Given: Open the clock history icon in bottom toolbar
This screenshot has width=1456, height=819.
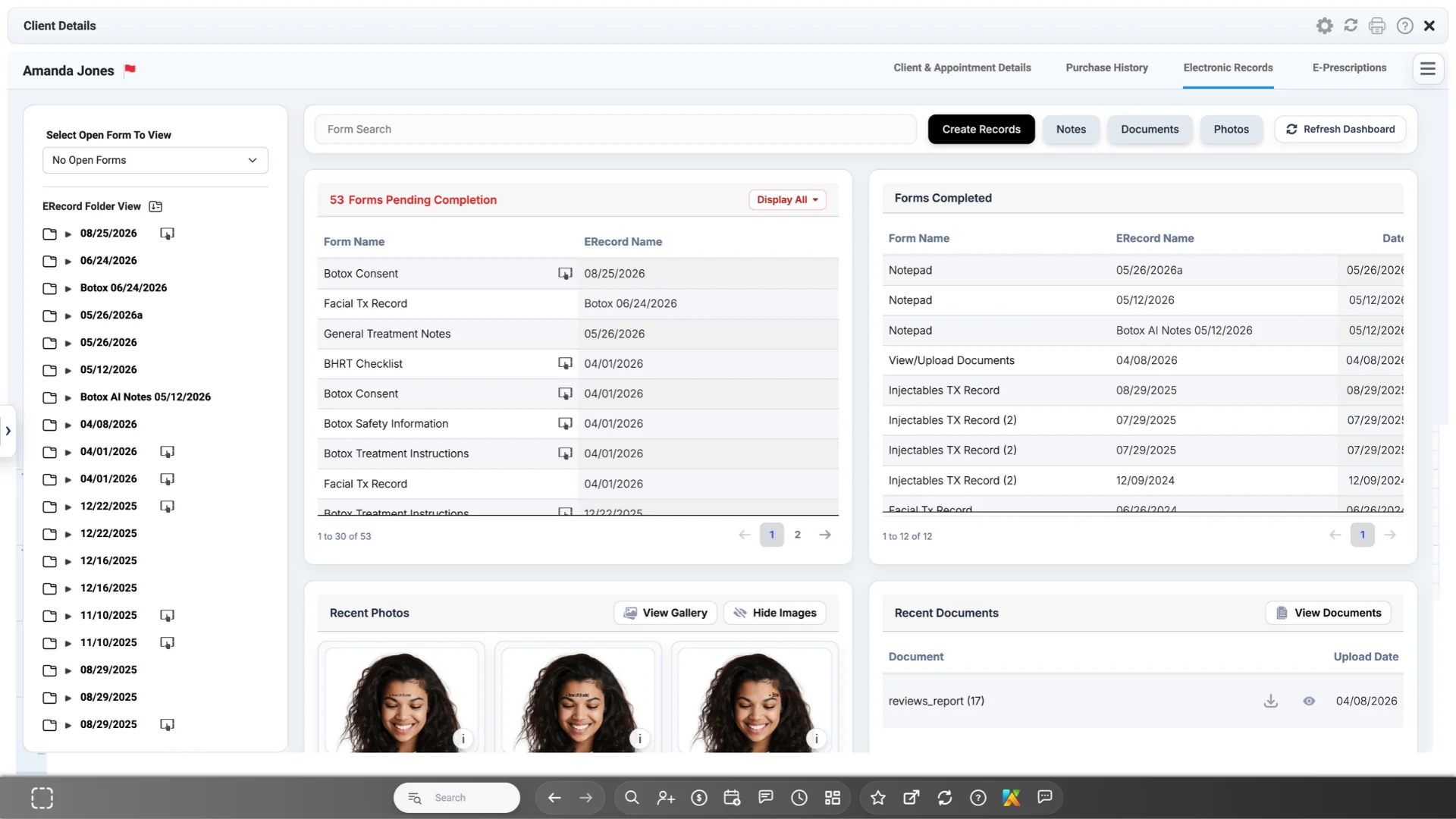Looking at the screenshot, I should coord(799,798).
